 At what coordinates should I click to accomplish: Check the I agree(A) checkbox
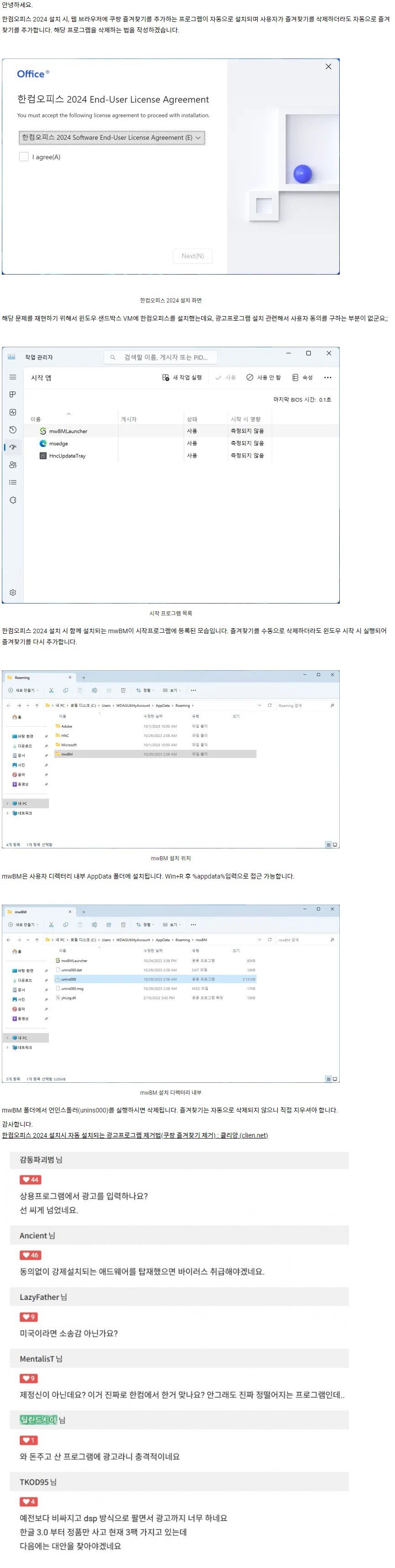tap(24, 157)
